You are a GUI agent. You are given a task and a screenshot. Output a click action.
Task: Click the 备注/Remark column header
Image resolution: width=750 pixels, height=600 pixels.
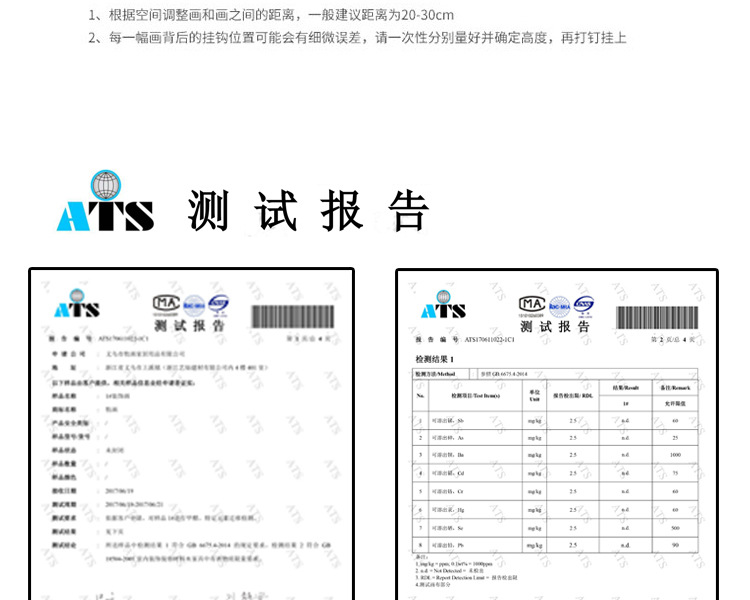(675, 388)
